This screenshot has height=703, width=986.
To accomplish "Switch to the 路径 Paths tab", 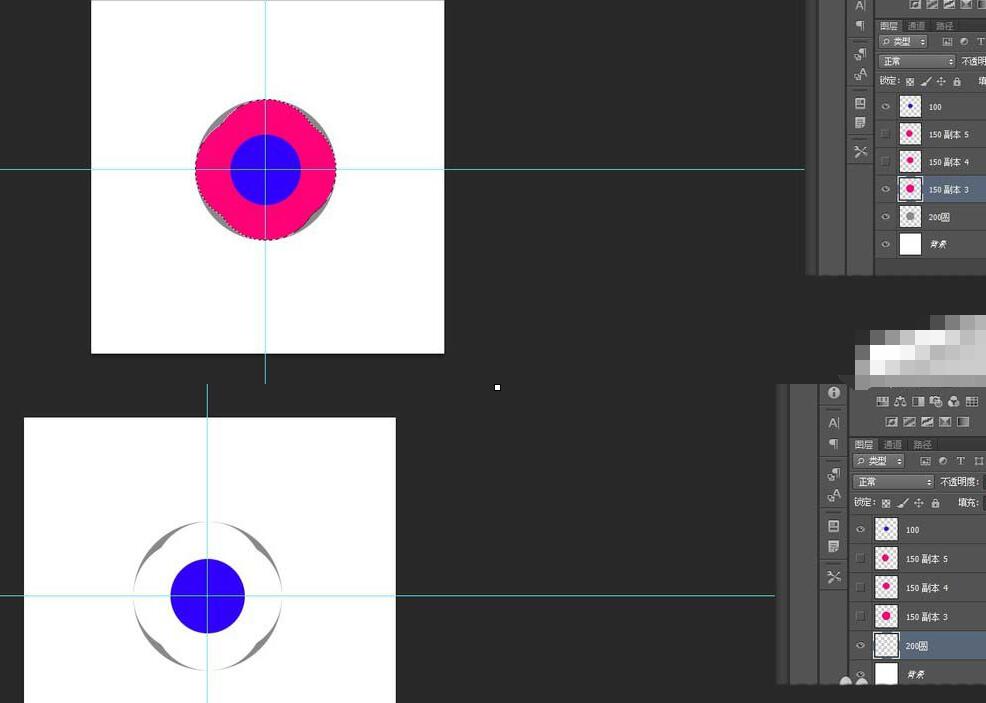I will coord(923,444).
